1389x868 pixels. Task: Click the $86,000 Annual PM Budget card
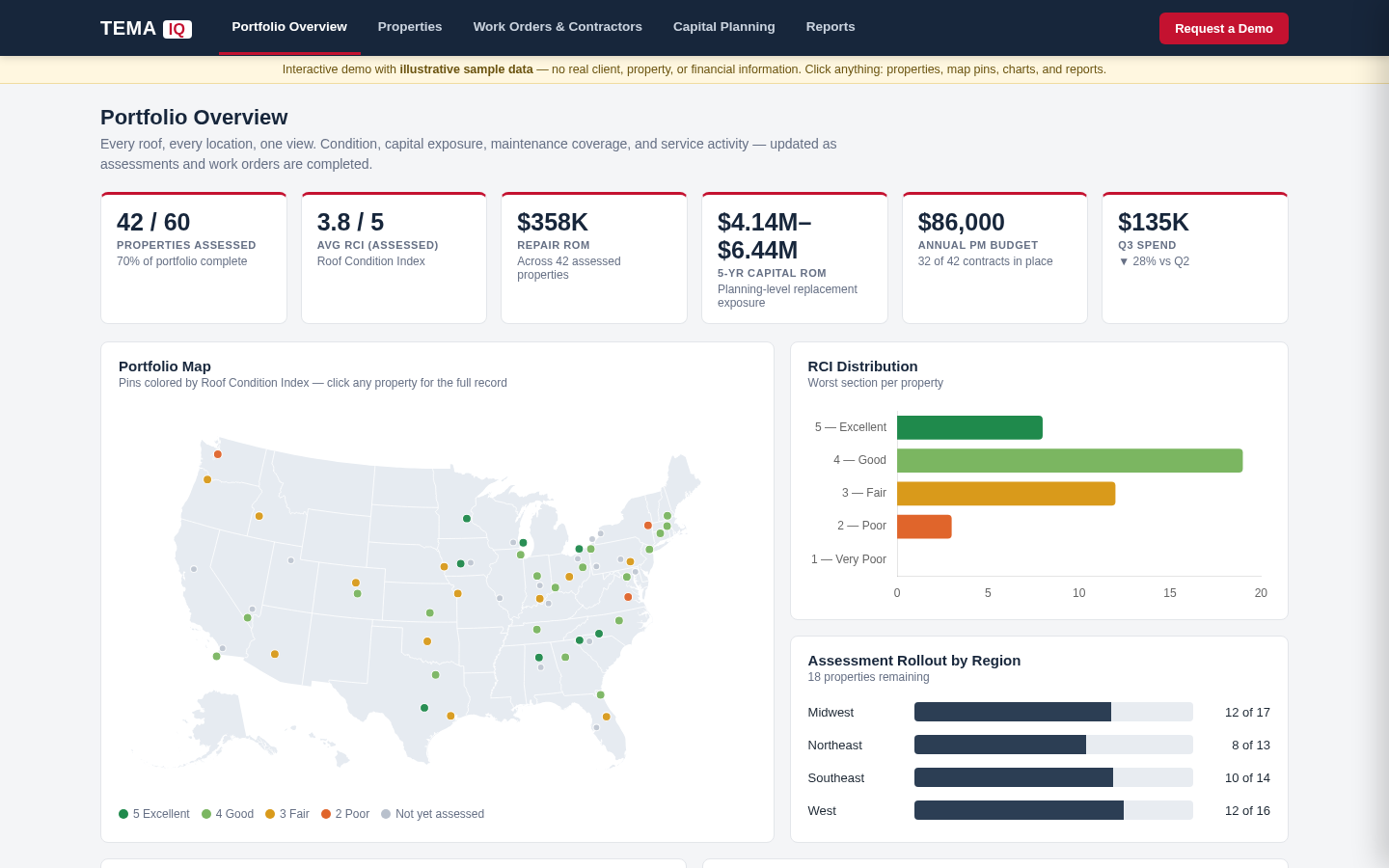pos(994,258)
